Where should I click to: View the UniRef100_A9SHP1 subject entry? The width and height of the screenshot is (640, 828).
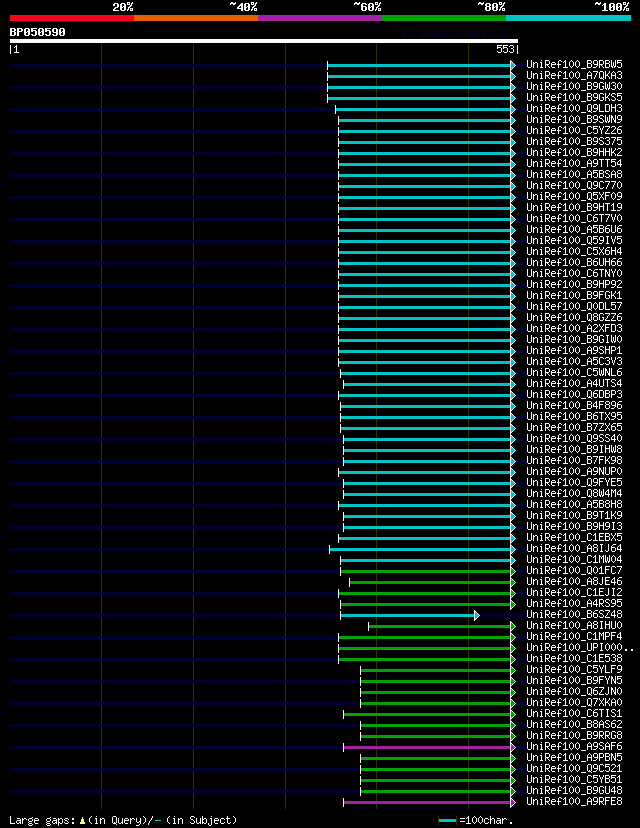574,350
